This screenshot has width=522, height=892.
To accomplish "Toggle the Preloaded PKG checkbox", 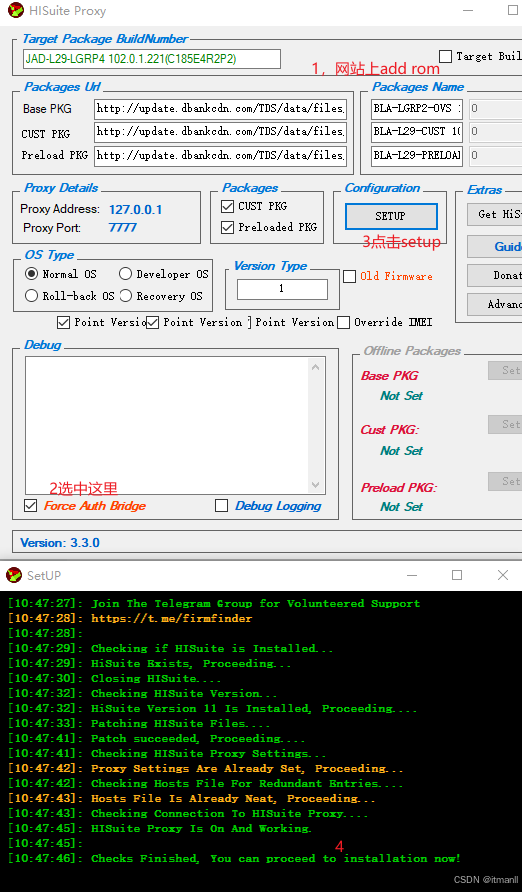I will point(227,228).
